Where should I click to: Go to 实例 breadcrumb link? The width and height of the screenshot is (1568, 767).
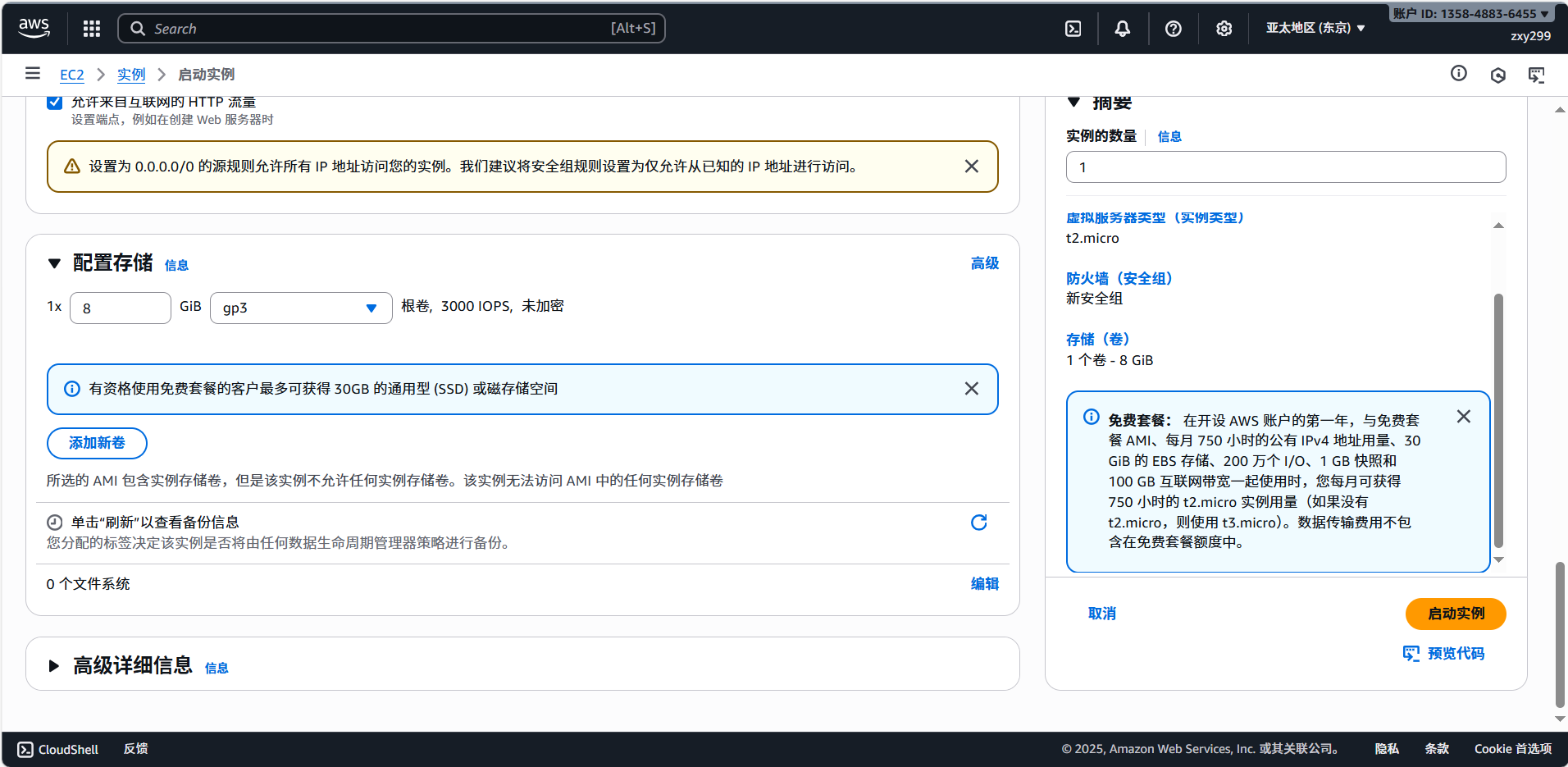click(x=131, y=75)
